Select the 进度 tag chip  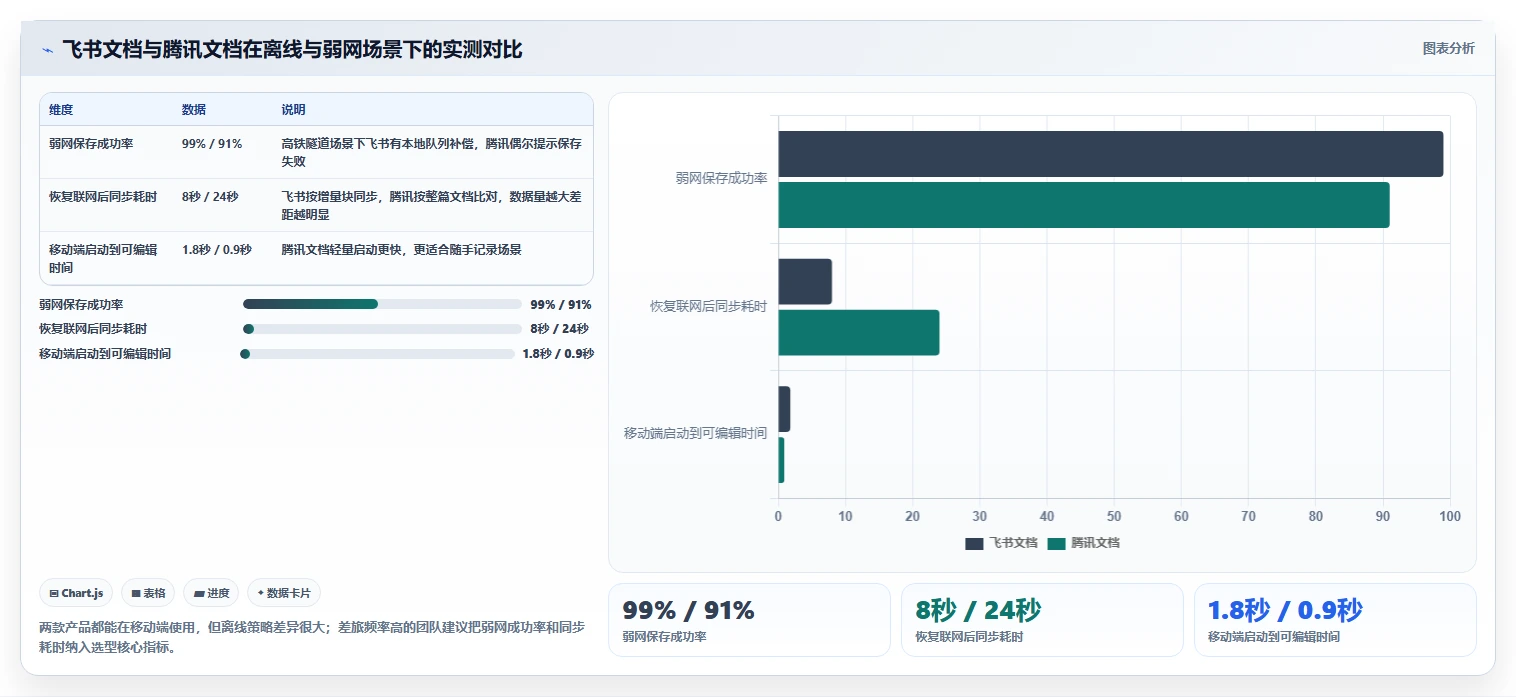[211, 593]
